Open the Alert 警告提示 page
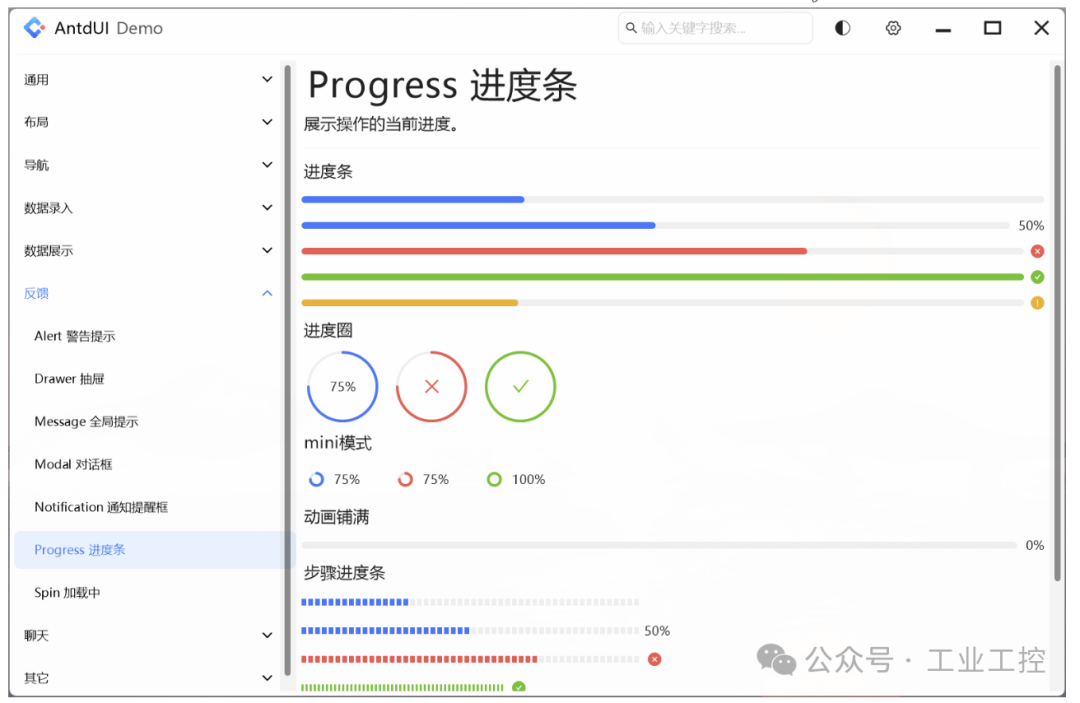1080x703 pixels. [x=75, y=336]
